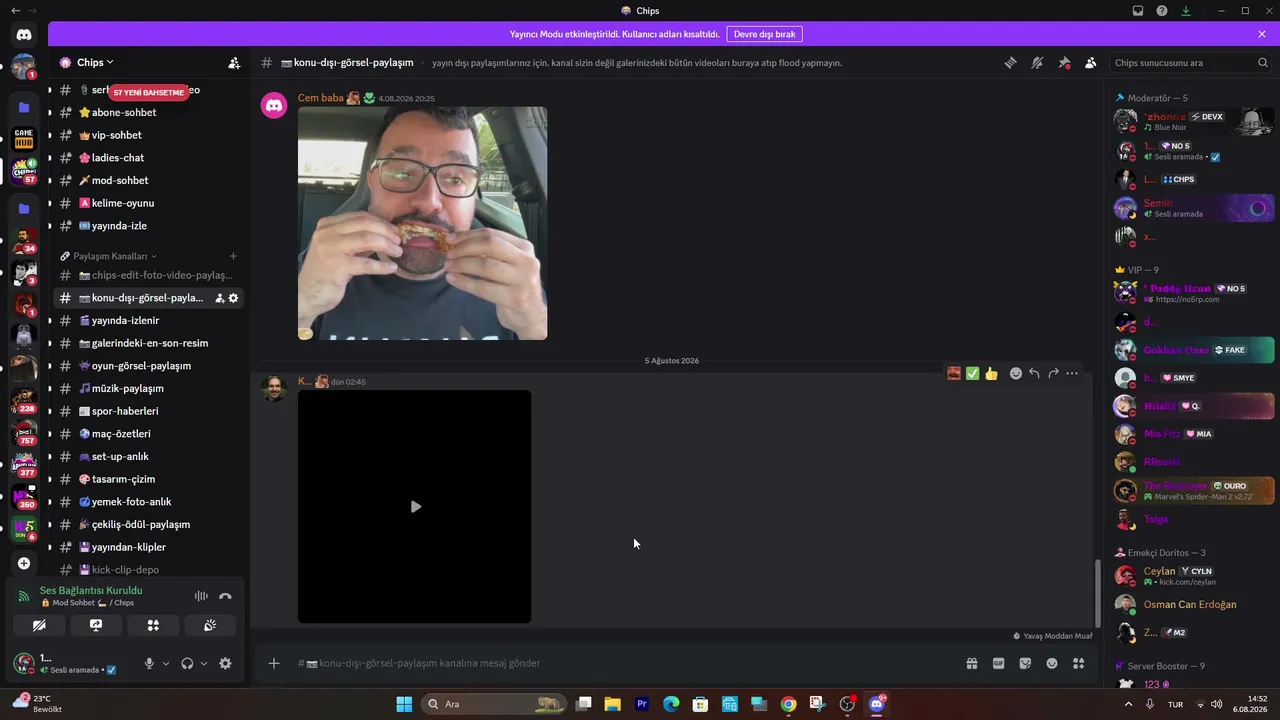
Task: Forward the hovered message
Action: 1053,373
